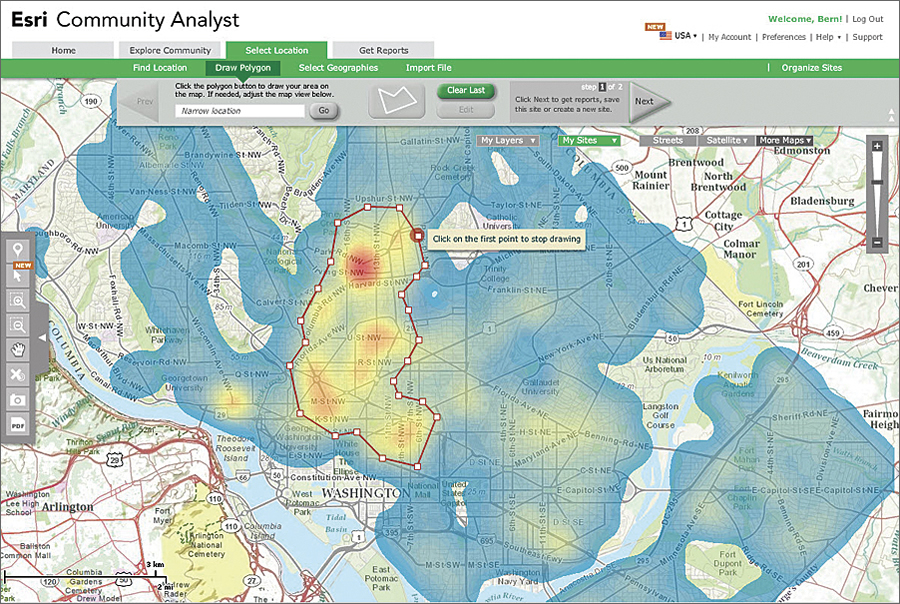Image resolution: width=900 pixels, height=604 pixels.
Task: Click the Organize Sites link
Action: [811, 68]
